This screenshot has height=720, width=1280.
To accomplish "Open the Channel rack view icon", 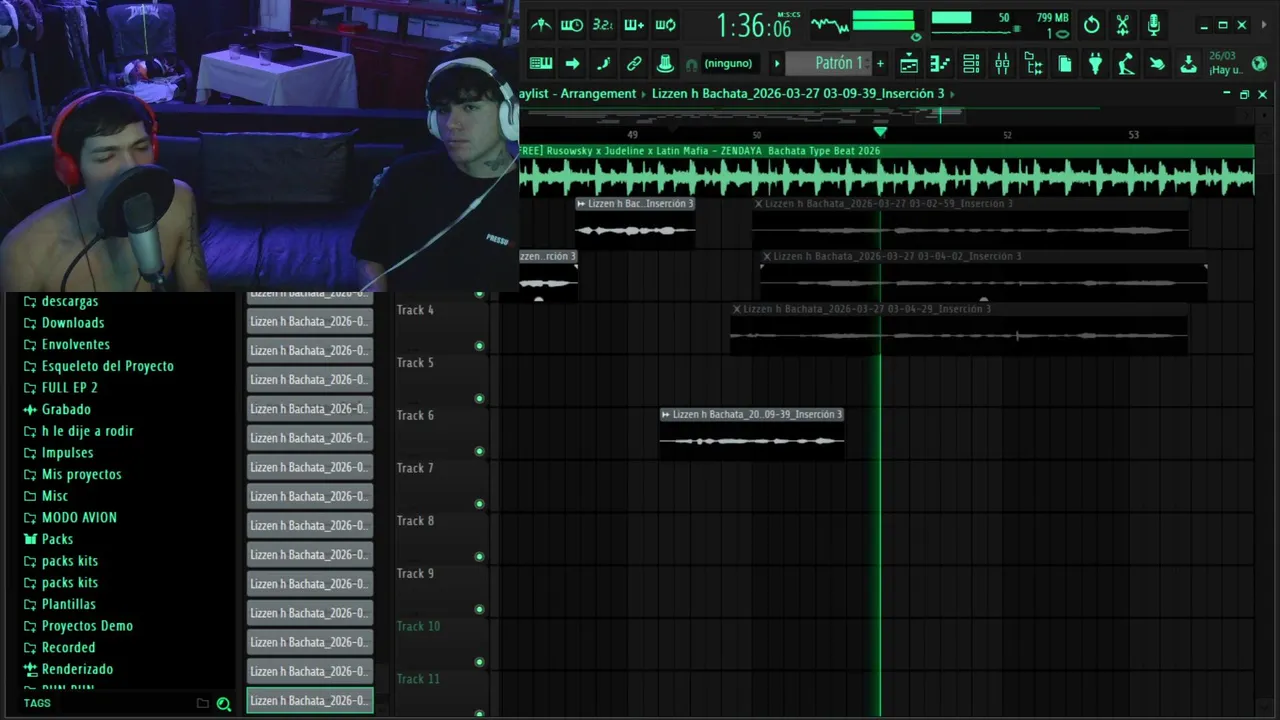I will [x=971, y=64].
